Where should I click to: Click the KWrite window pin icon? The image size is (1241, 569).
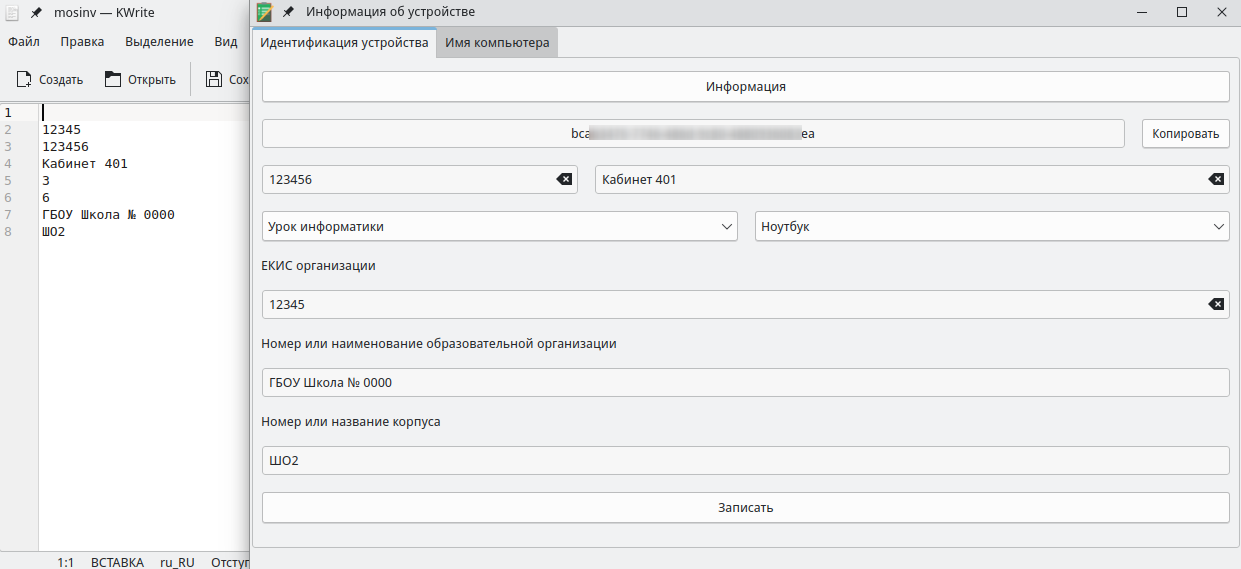[x=36, y=13]
